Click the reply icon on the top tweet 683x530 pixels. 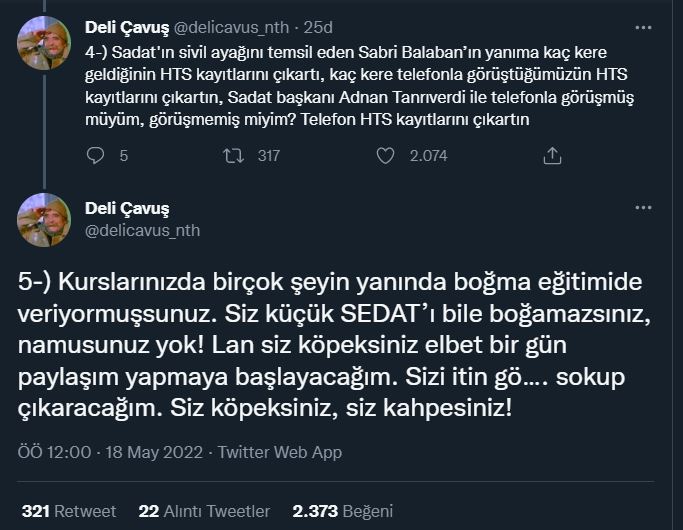tap(96, 155)
